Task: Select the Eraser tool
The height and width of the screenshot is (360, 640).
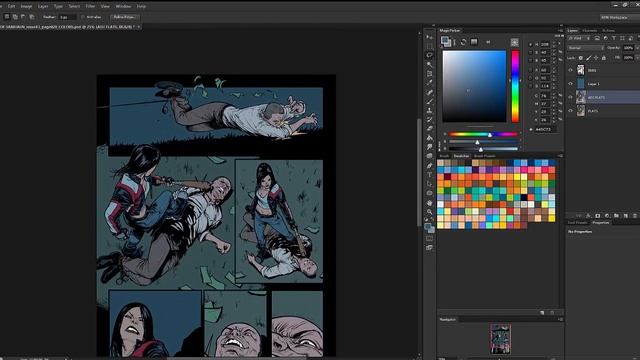Action: coord(429,129)
